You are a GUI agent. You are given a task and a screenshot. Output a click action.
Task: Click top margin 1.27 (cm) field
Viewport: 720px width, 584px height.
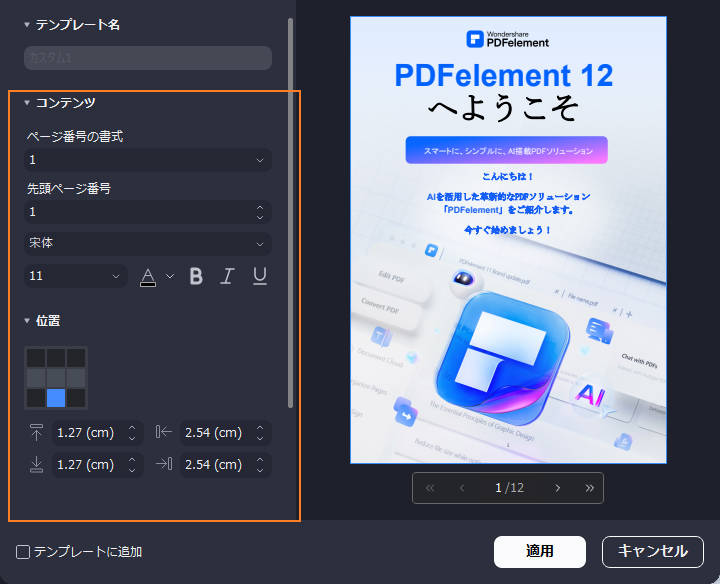tap(97, 433)
